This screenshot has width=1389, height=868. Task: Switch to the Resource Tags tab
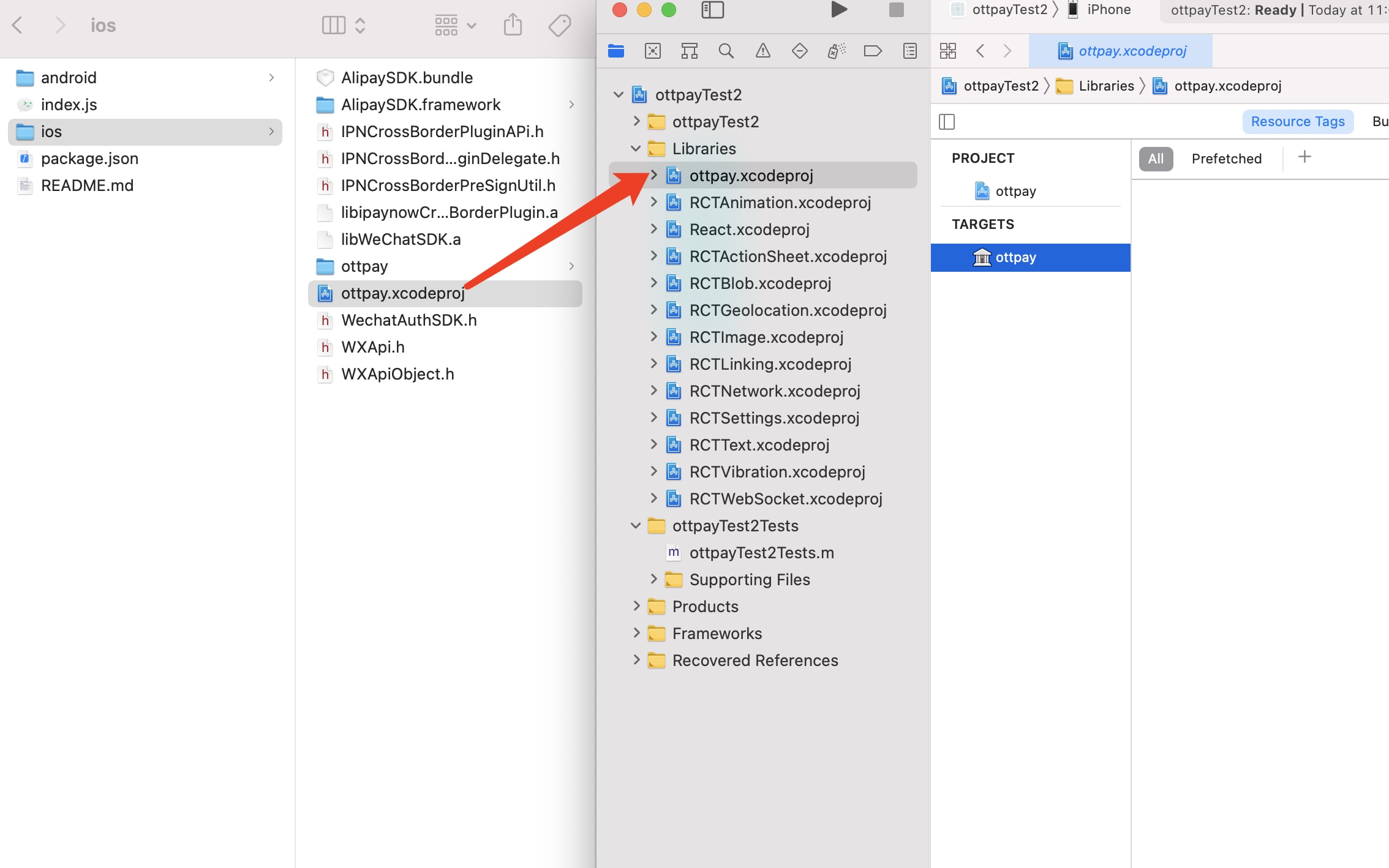click(1298, 122)
